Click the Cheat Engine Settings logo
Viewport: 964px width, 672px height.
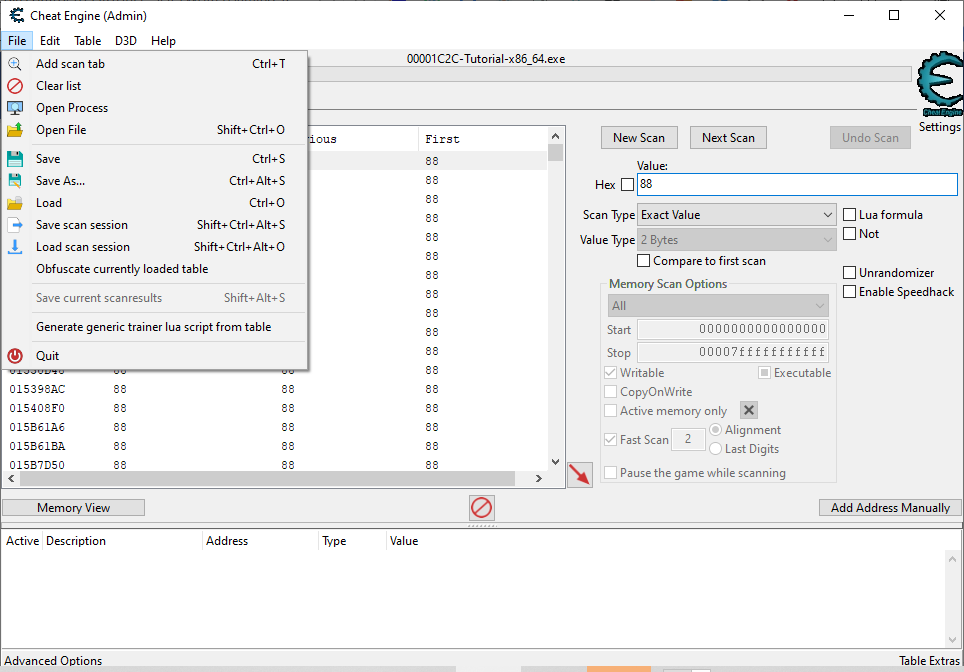pyautogui.click(x=939, y=86)
